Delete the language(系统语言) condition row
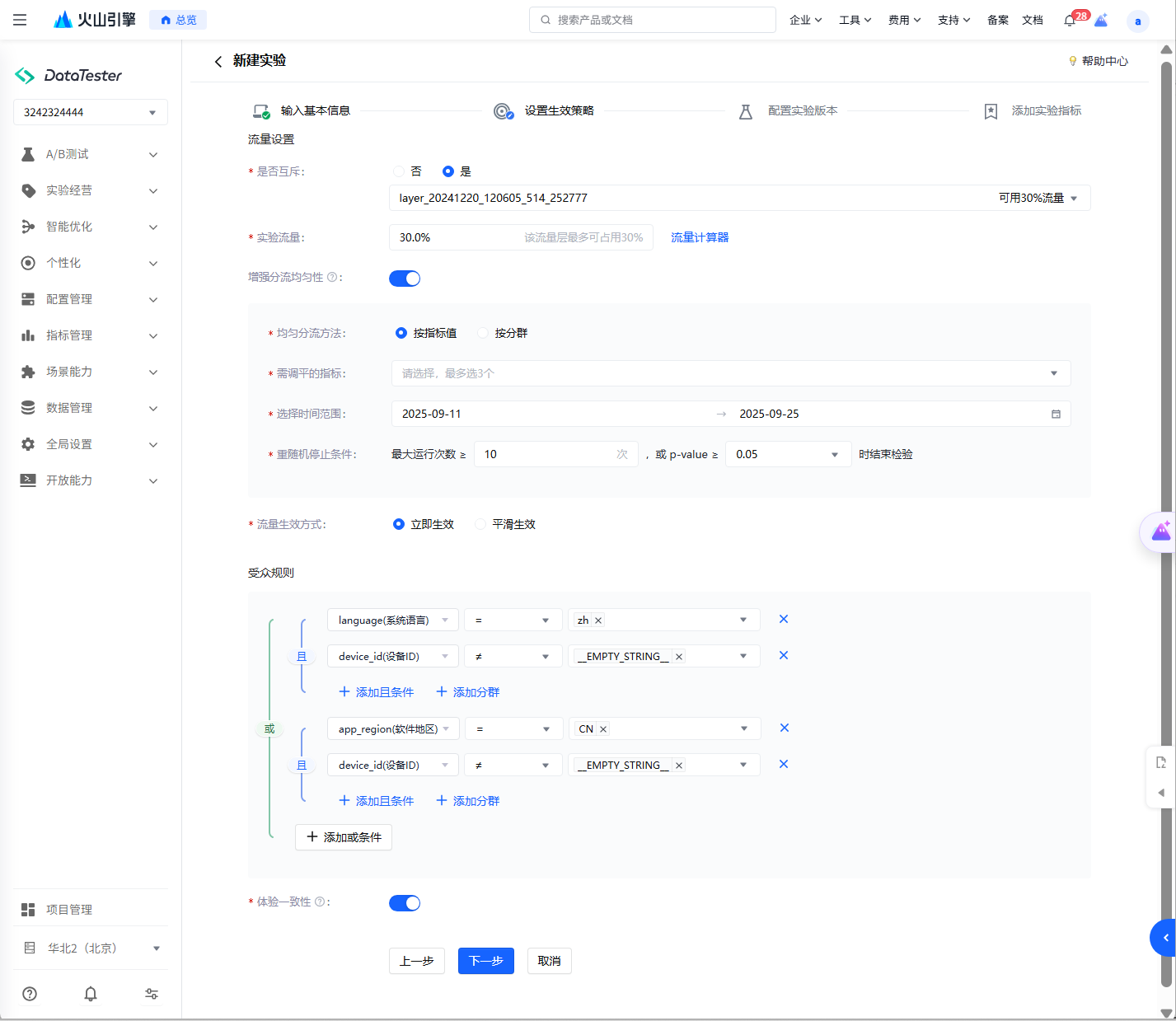This screenshot has height=1021, width=1176. coord(784,619)
